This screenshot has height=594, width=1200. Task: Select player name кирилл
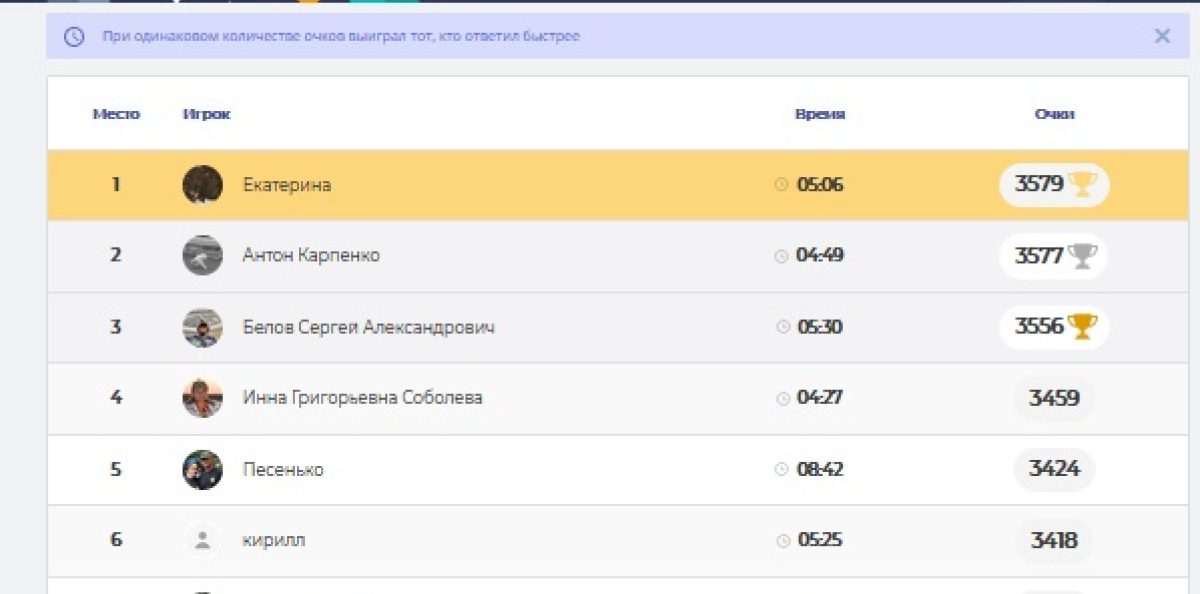click(274, 541)
